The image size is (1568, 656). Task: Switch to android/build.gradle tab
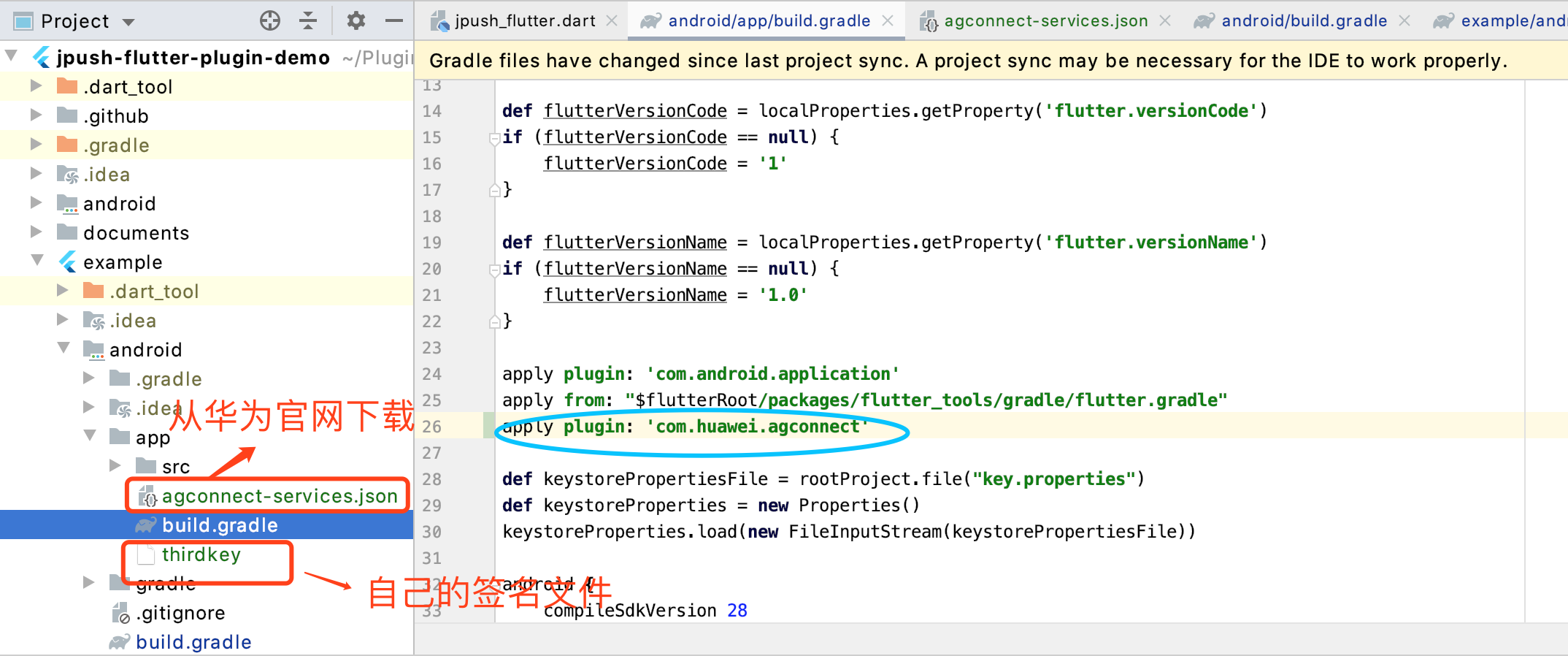[x=1304, y=21]
